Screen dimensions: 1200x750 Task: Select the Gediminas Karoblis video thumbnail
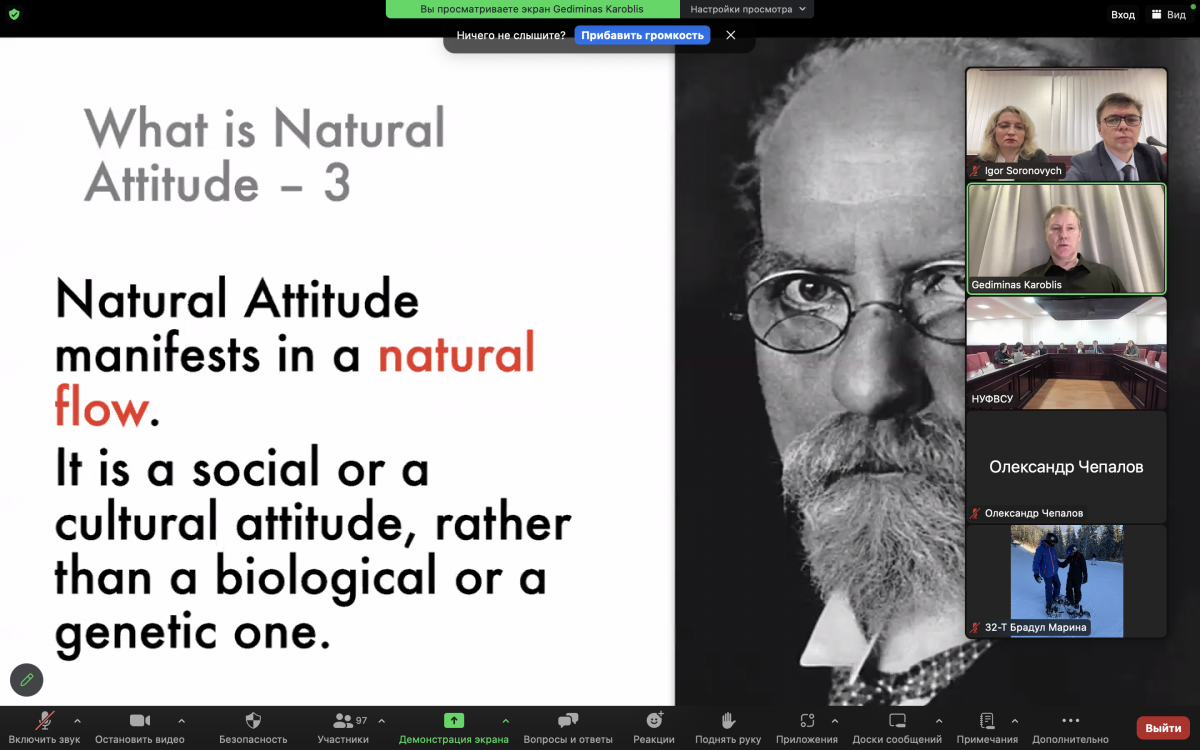[1066, 239]
